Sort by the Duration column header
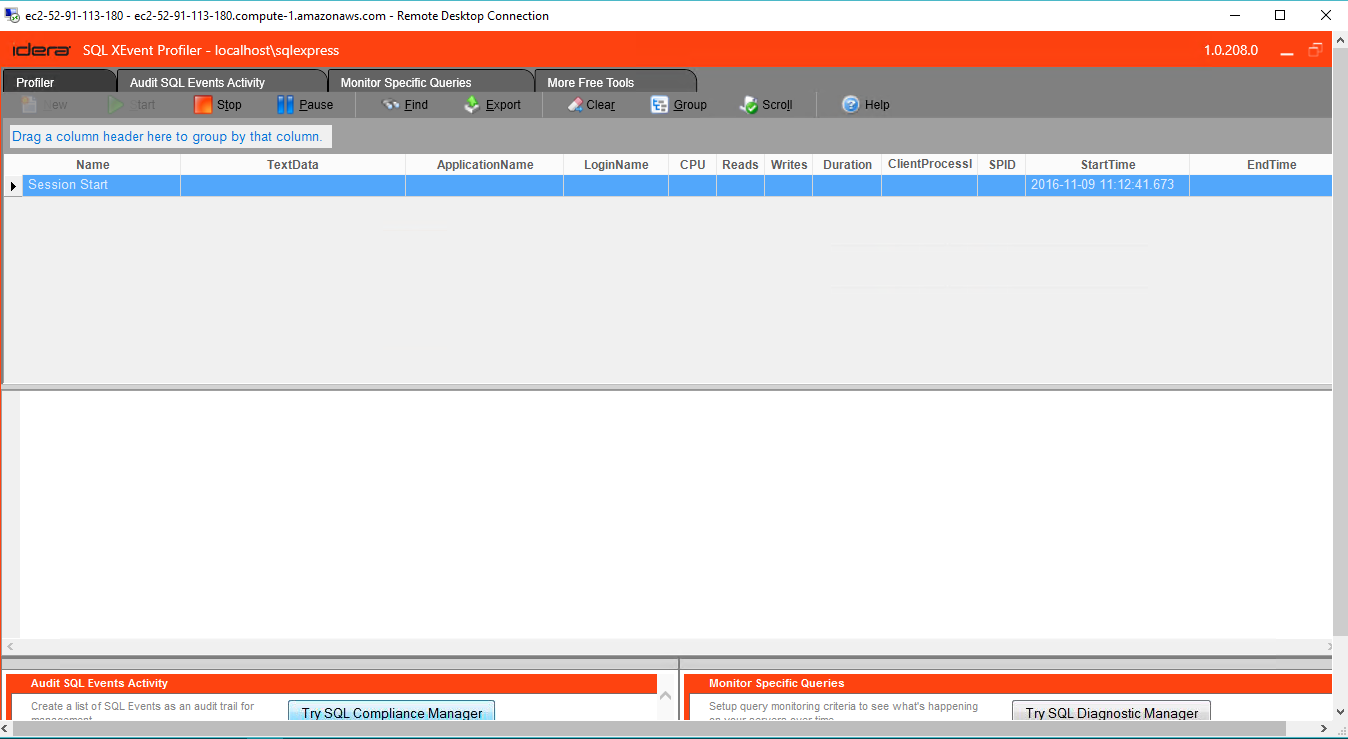This screenshot has width=1348, height=739. click(847, 165)
